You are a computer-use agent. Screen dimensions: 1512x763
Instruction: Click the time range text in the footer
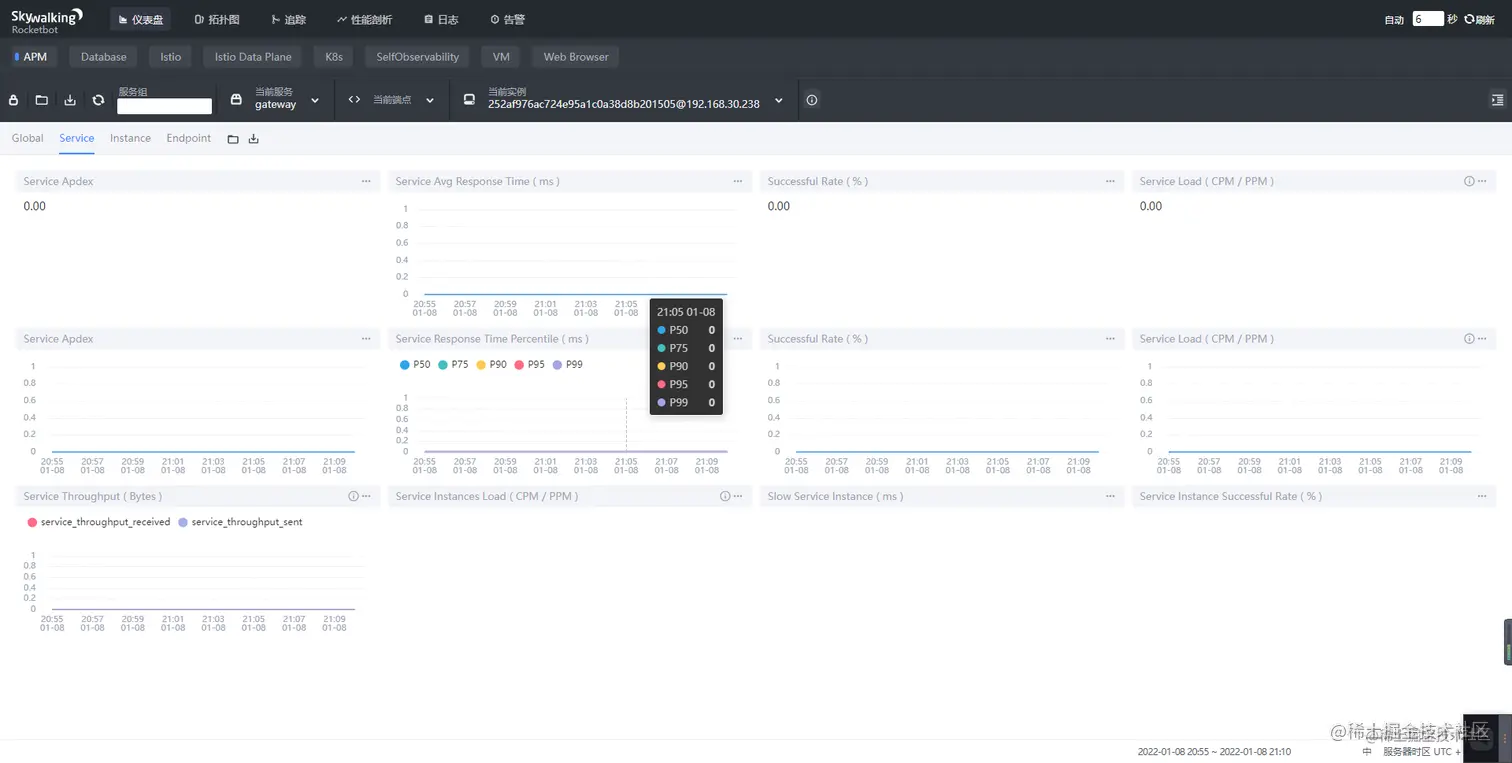coord(1214,751)
